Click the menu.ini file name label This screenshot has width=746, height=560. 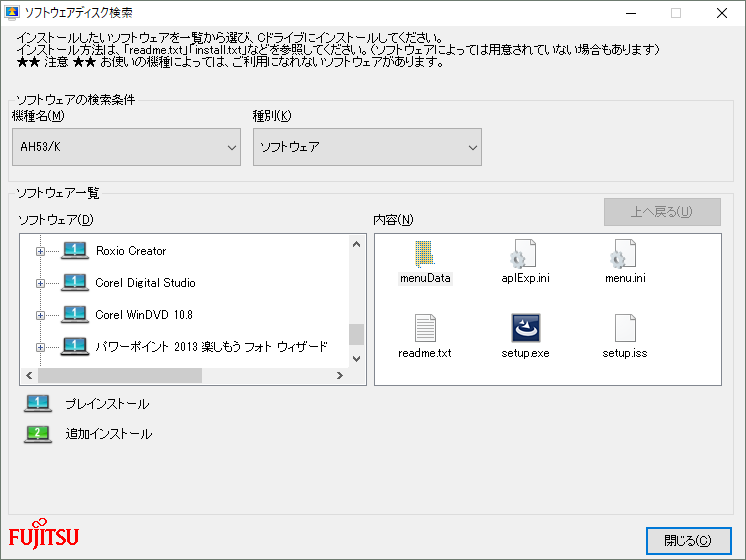(625, 278)
